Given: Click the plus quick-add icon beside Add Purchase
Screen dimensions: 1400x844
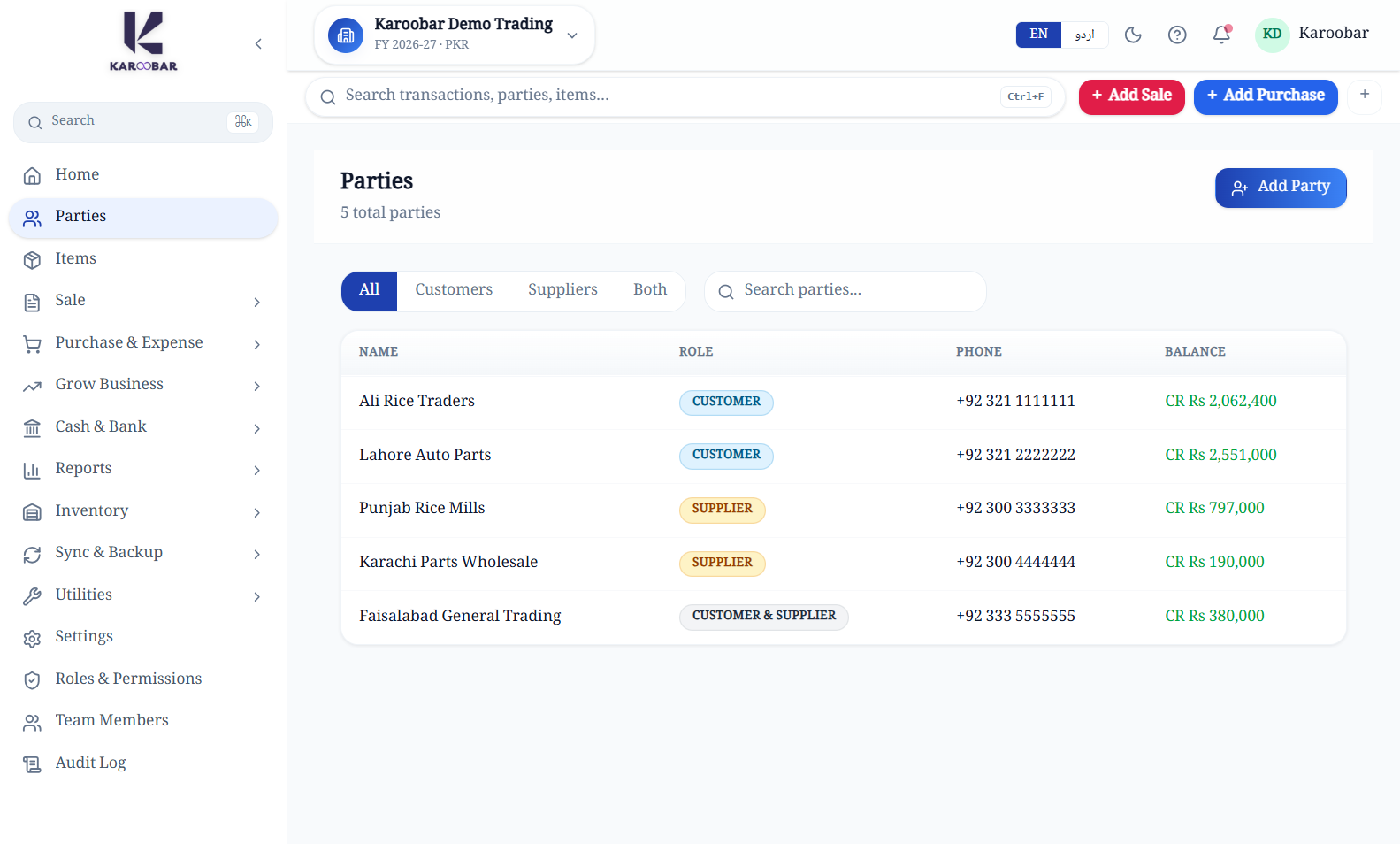Looking at the screenshot, I should point(1365,95).
